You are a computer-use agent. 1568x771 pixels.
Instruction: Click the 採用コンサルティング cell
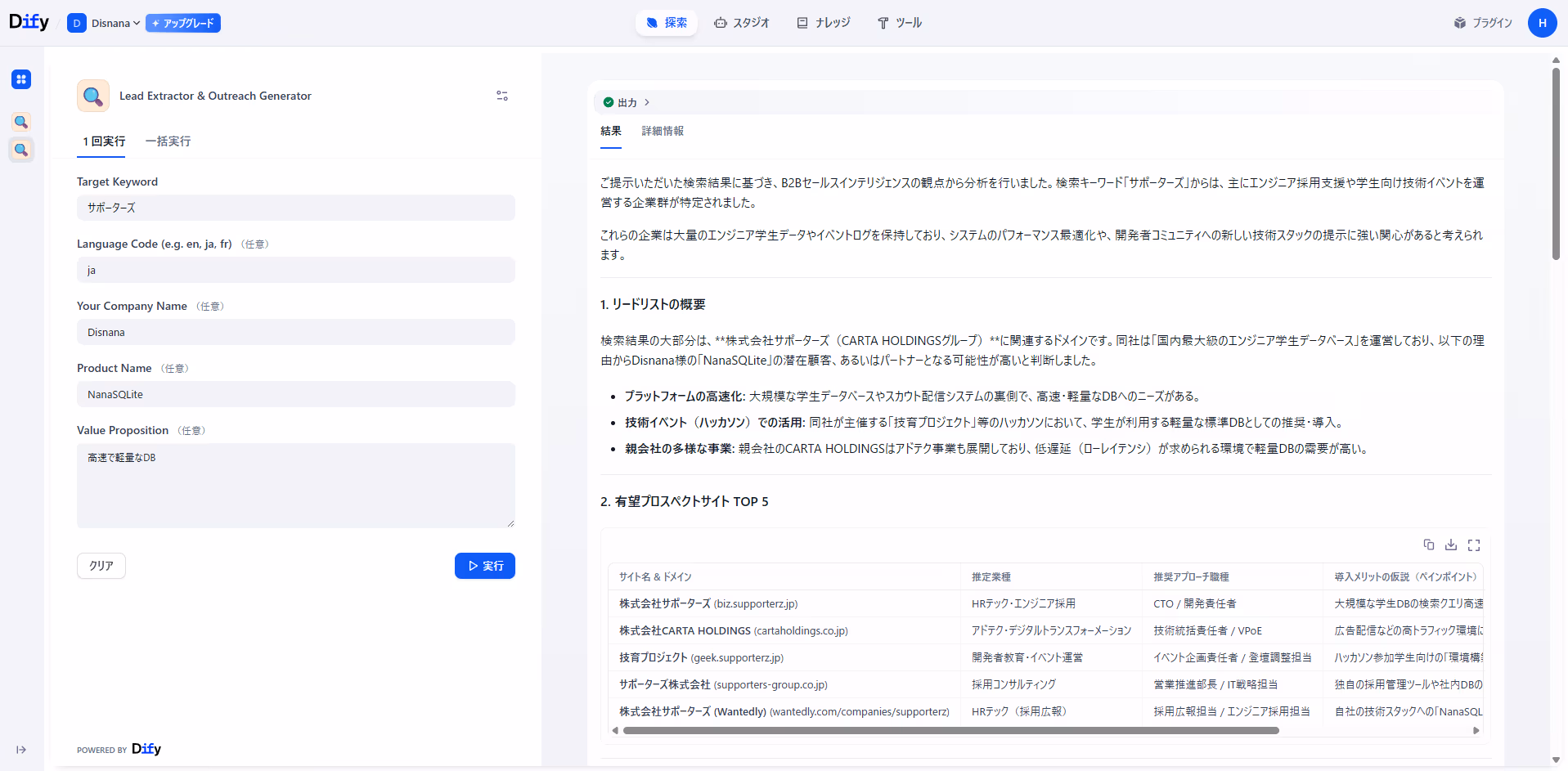[x=1051, y=684]
